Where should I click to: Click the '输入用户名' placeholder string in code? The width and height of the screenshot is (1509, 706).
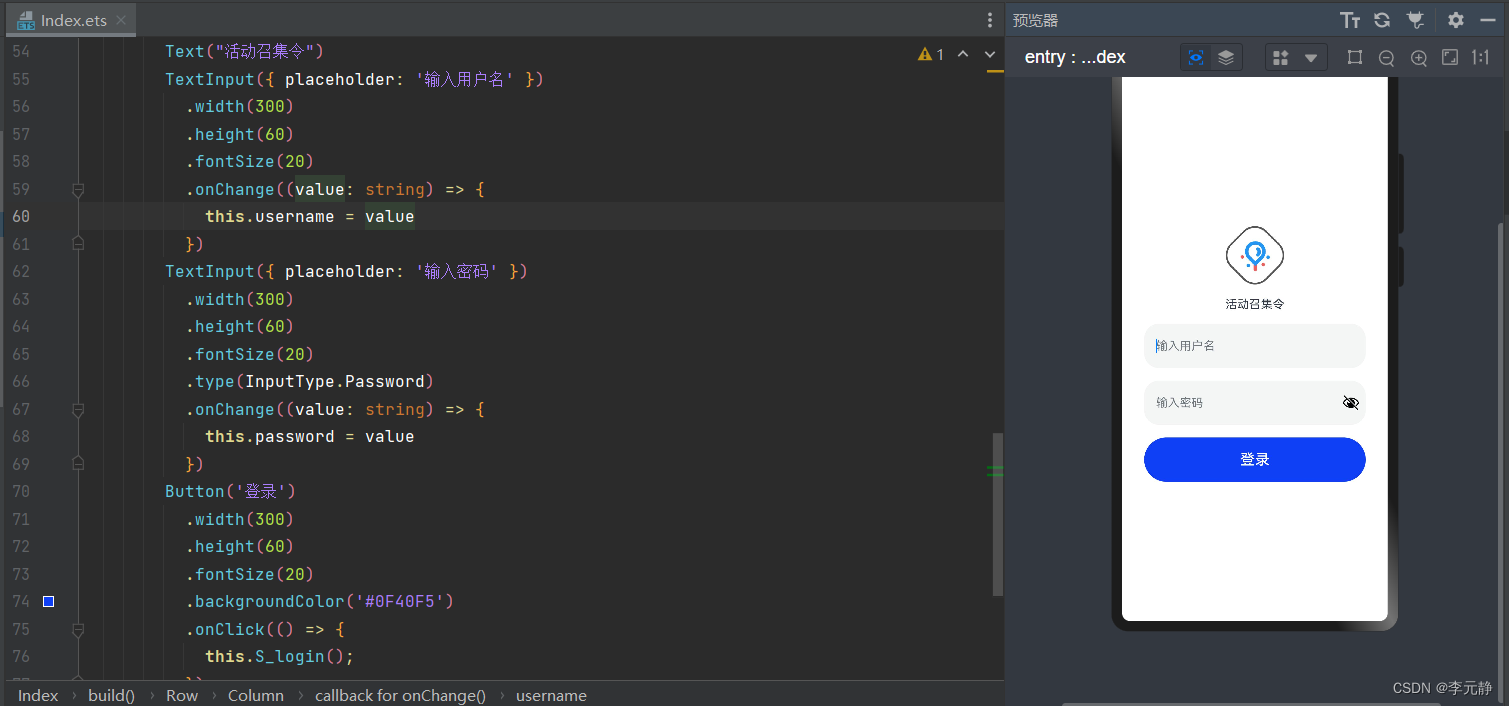pos(465,79)
